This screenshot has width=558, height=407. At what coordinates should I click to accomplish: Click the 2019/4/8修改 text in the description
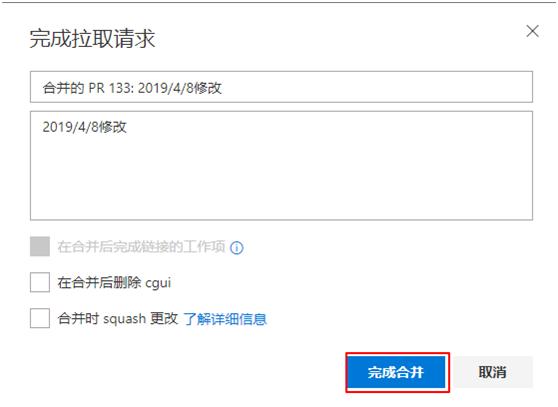85,127
